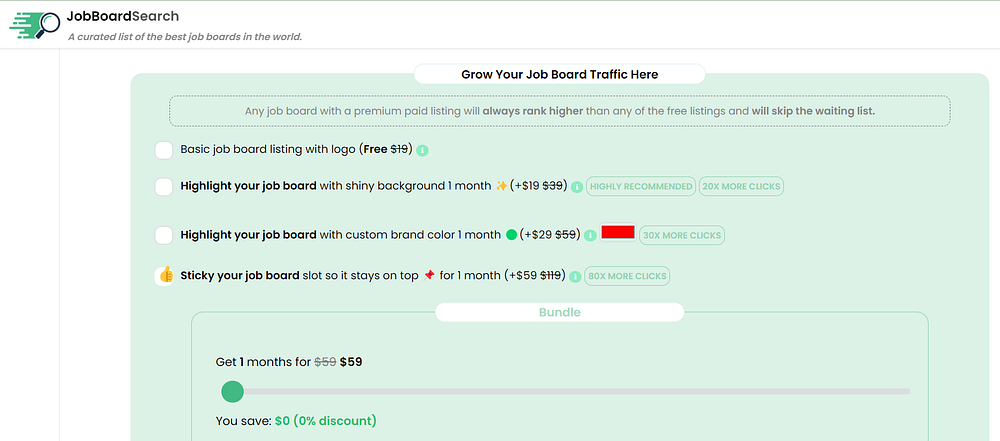Tick the custom brand color highlight option
The image size is (1000, 441).
[x=164, y=235]
